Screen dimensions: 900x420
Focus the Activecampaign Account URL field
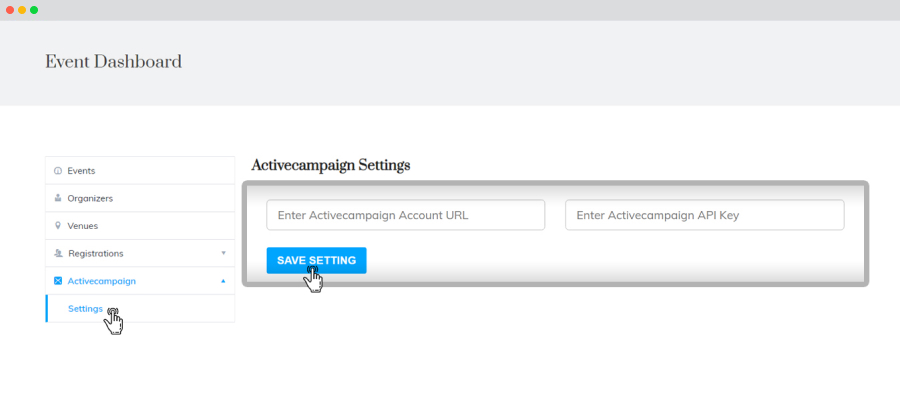pyautogui.click(x=405, y=215)
